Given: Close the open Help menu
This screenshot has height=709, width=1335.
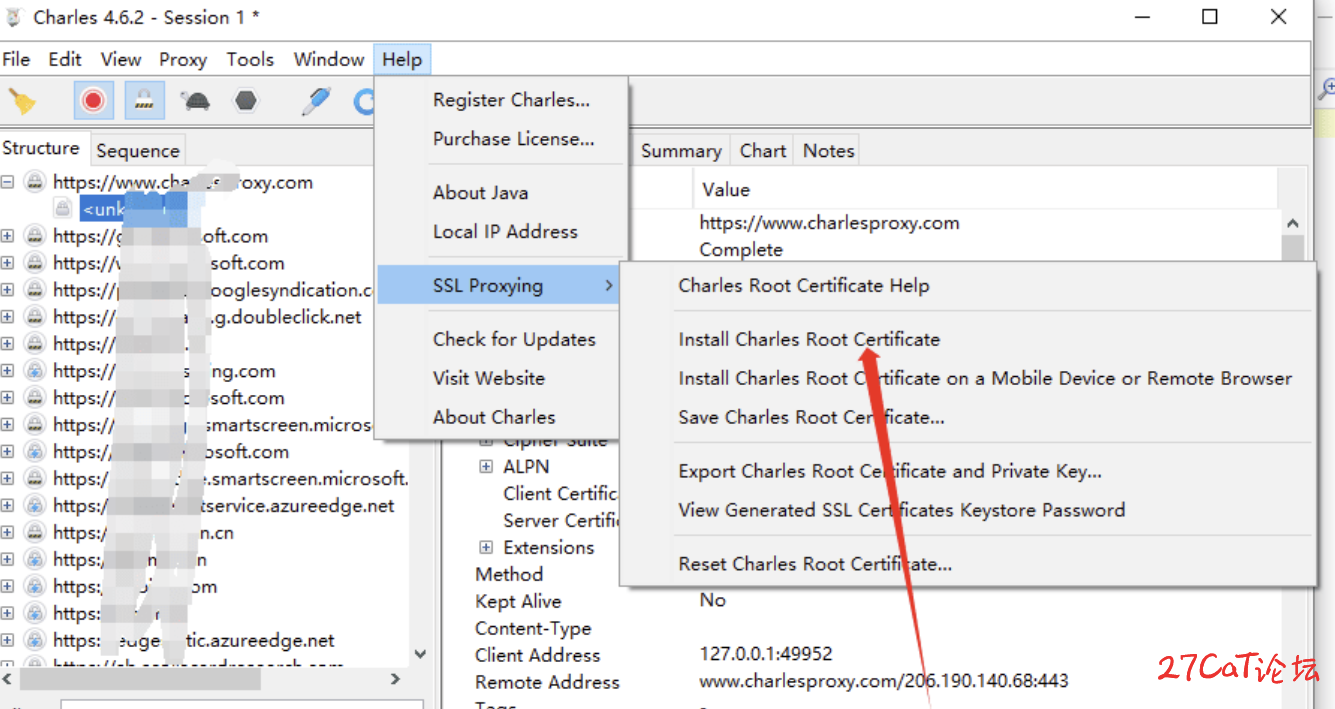Looking at the screenshot, I should [x=402, y=60].
